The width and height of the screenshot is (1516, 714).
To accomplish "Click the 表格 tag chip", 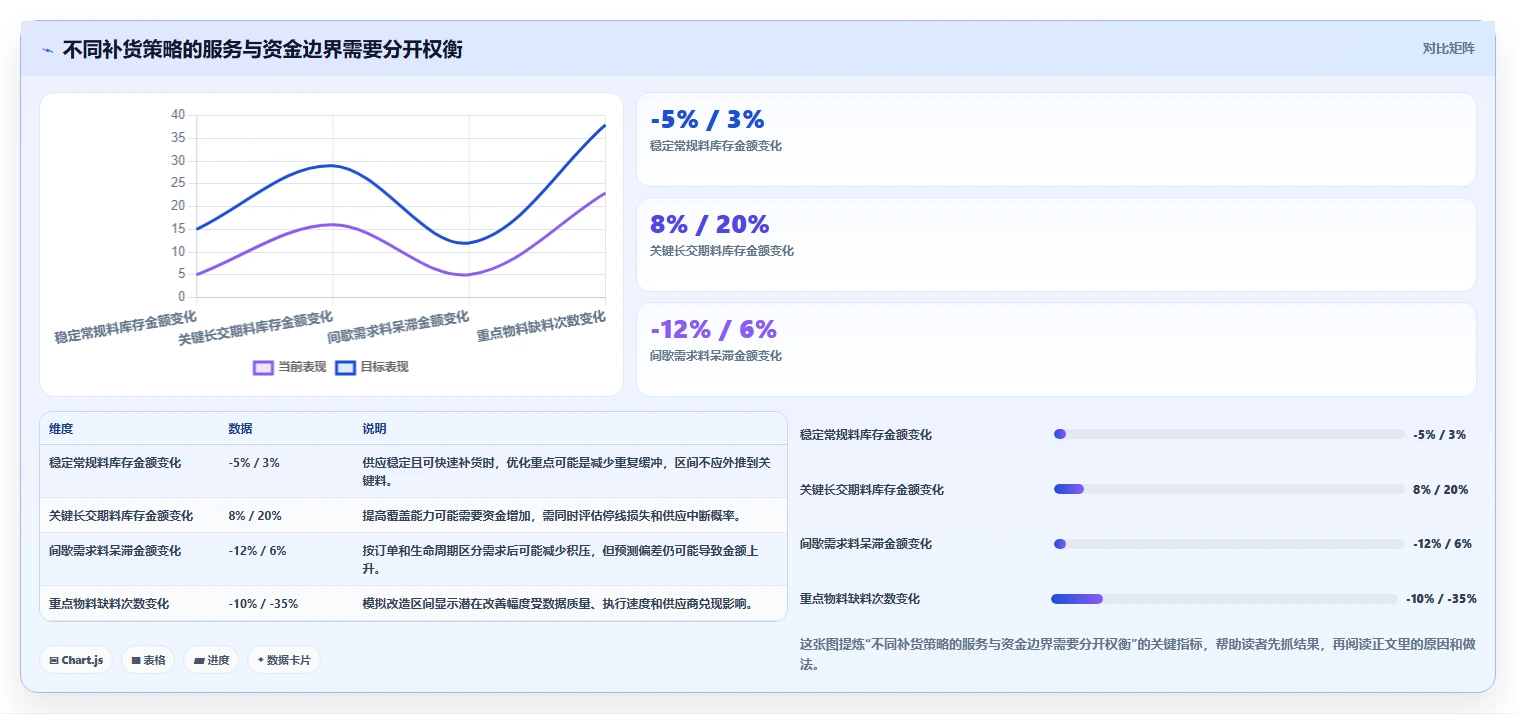I will pos(148,660).
